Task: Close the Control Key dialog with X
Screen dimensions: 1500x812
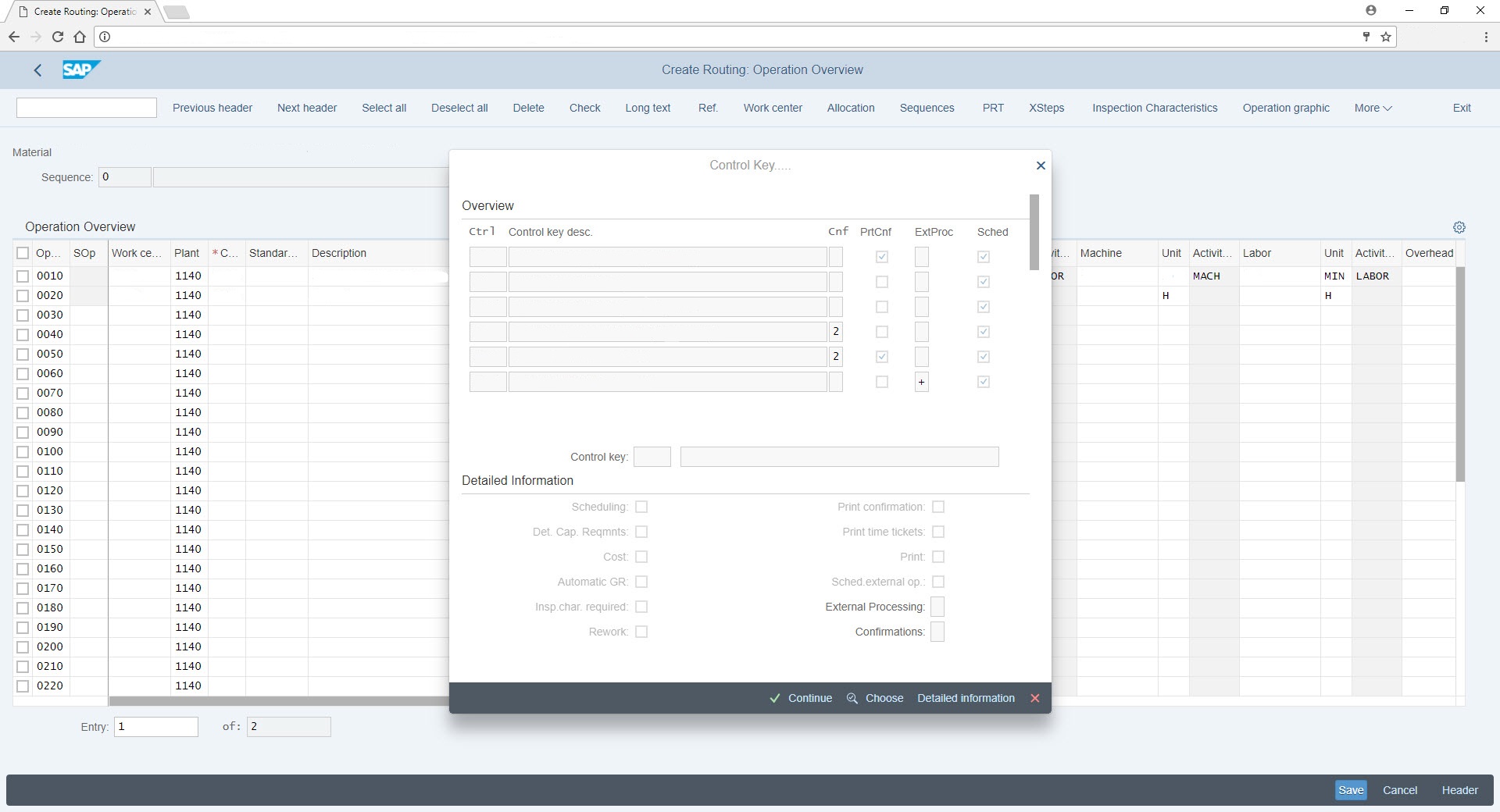Action: tap(1040, 166)
